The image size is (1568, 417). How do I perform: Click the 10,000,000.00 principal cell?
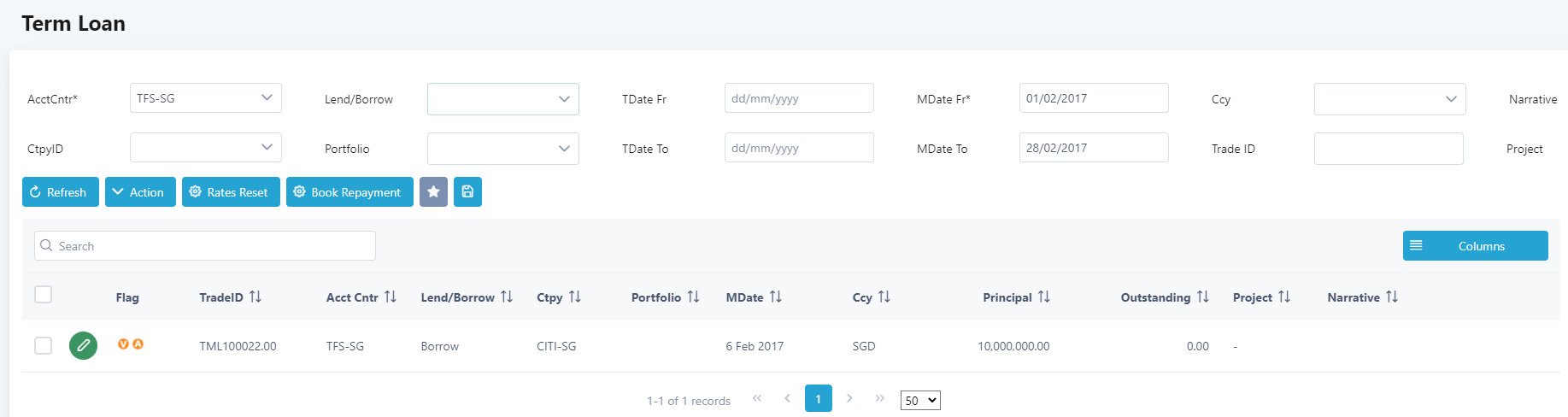[1013, 346]
